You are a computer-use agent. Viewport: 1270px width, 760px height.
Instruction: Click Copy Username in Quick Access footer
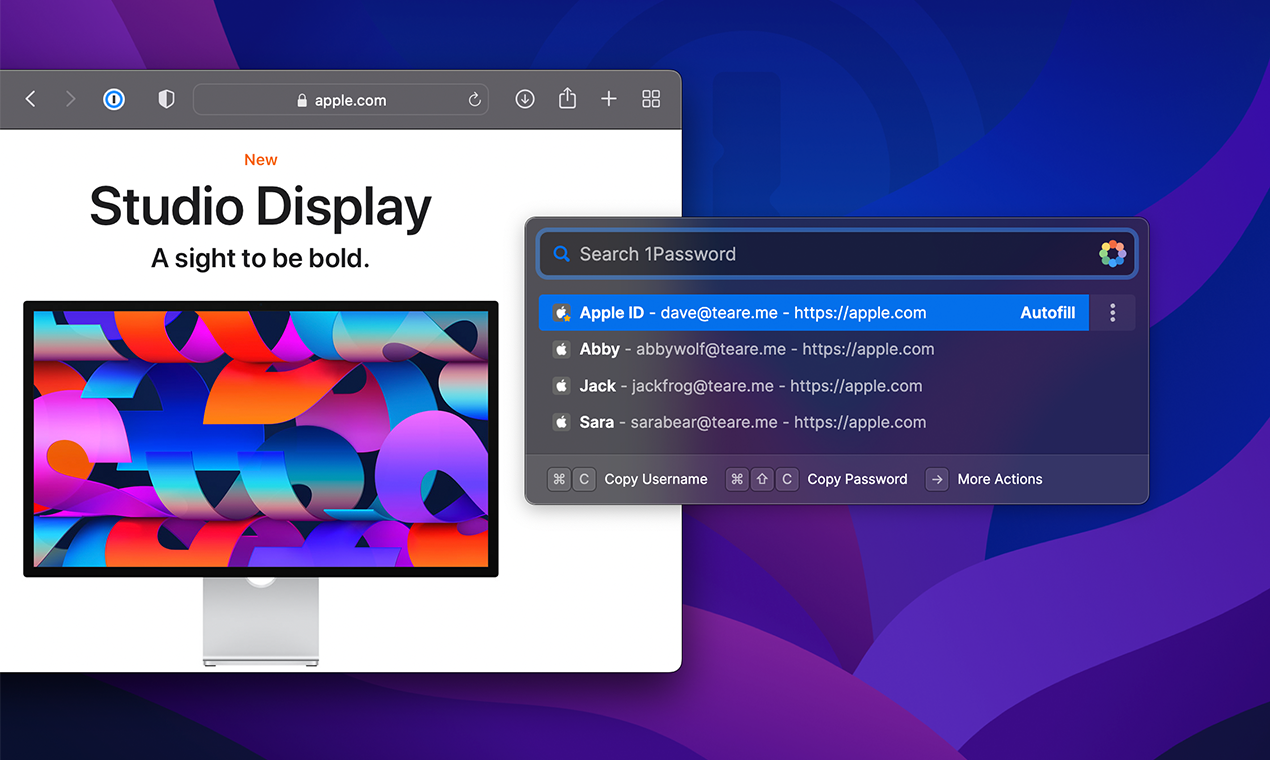pos(656,479)
